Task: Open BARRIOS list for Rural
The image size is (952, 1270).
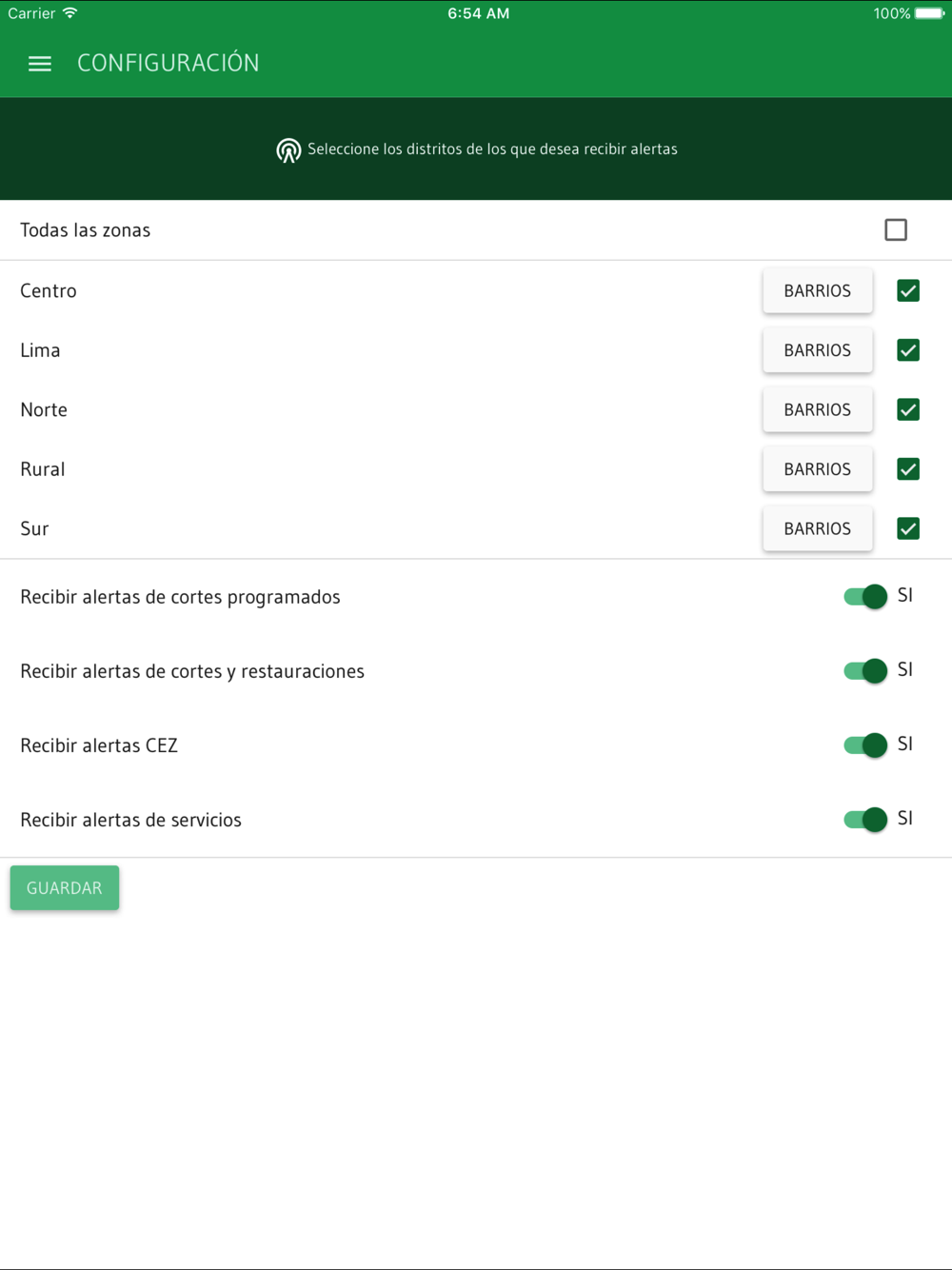Action: (818, 469)
